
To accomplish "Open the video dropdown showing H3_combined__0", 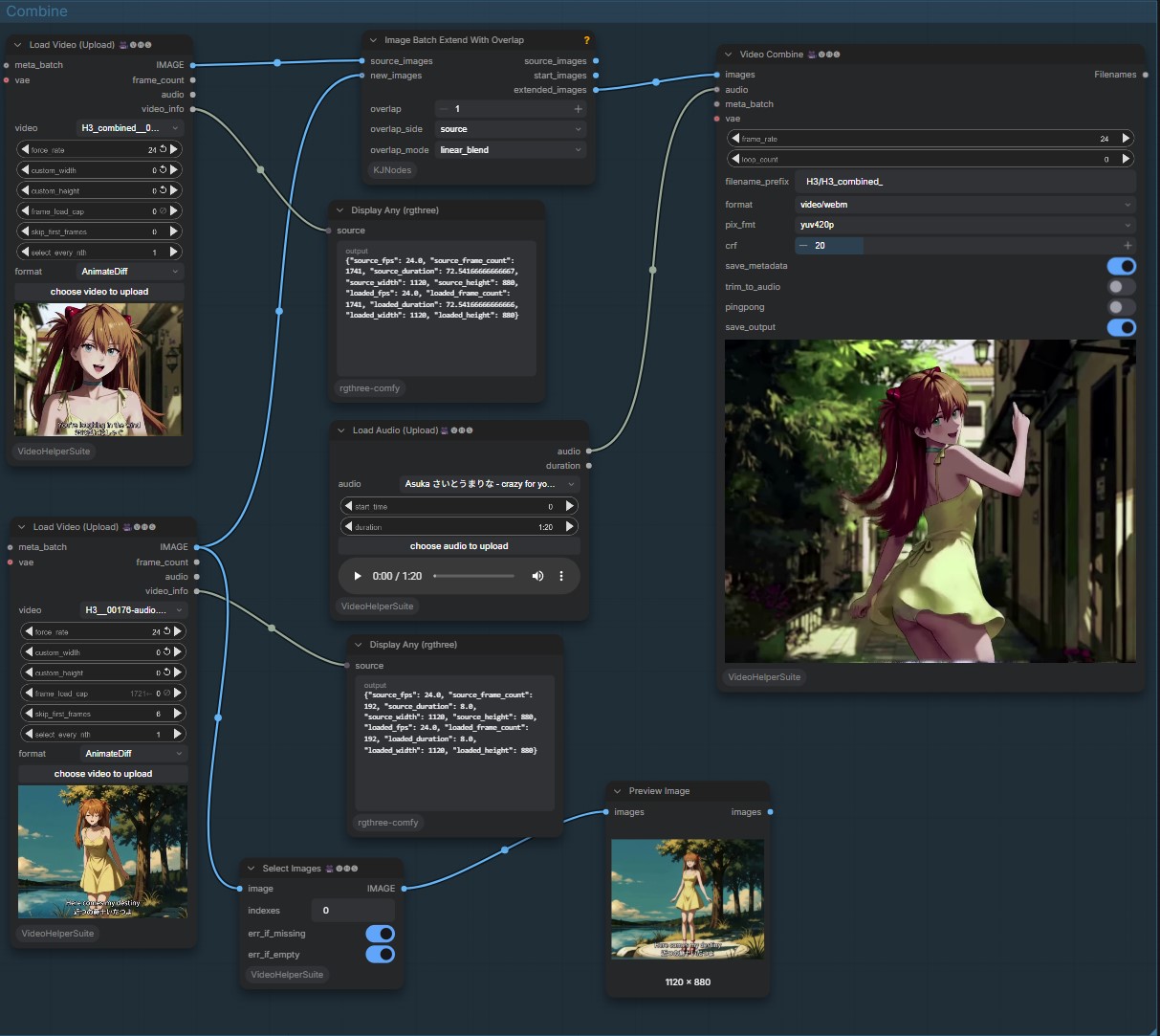I will 130,128.
